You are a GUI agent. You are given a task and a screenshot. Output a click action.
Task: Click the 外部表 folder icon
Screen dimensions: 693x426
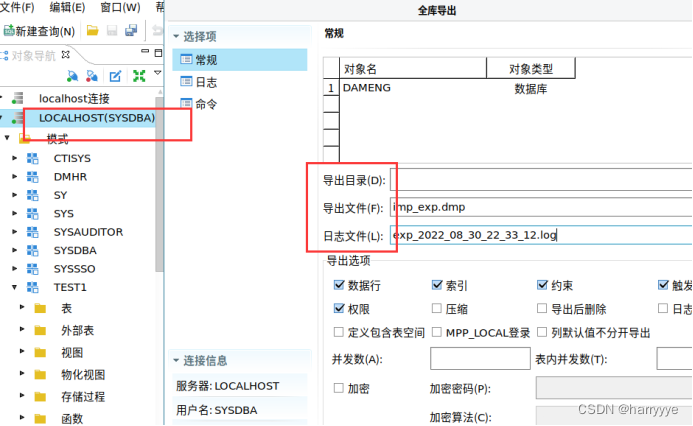[x=40, y=330]
